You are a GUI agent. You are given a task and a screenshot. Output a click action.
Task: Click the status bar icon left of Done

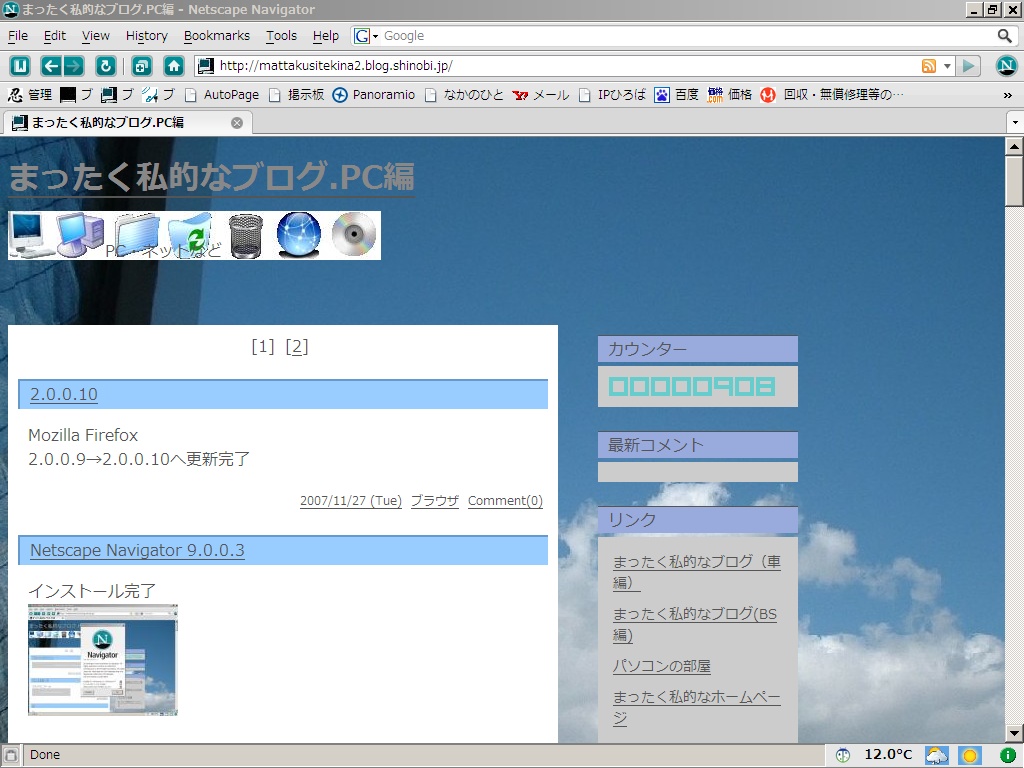pos(10,755)
